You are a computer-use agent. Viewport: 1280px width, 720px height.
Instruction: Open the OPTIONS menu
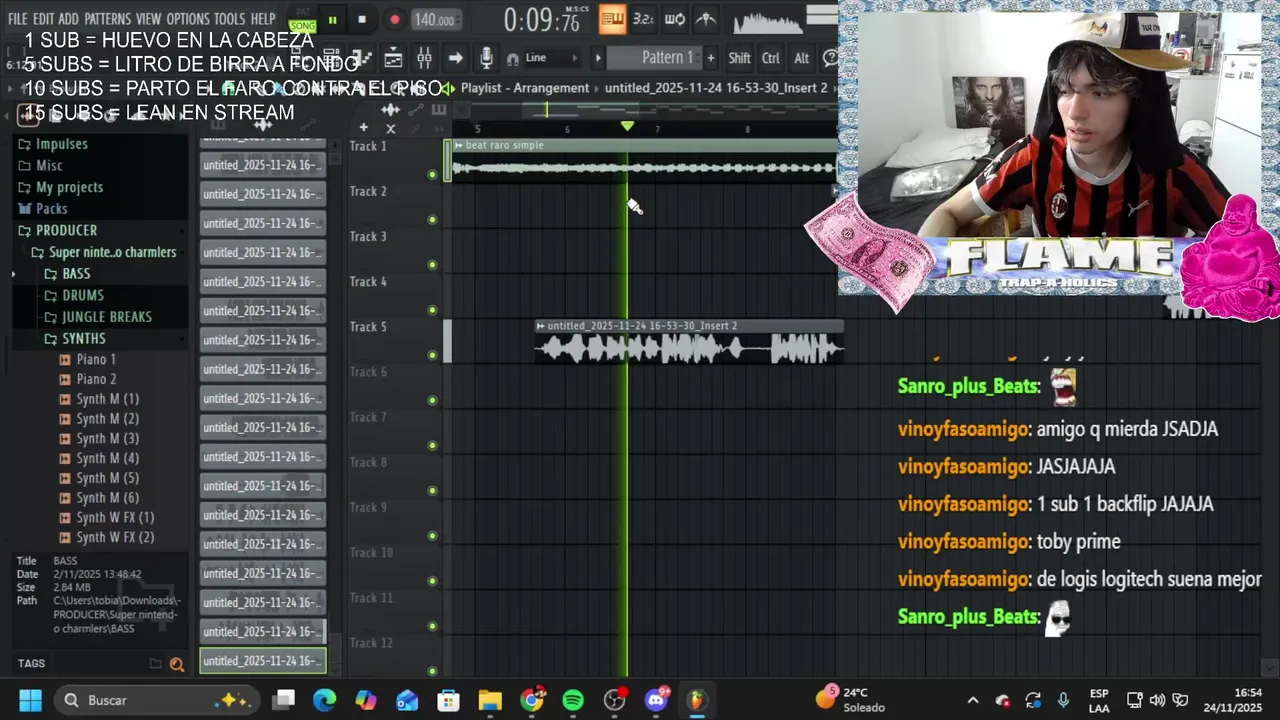pyautogui.click(x=188, y=19)
